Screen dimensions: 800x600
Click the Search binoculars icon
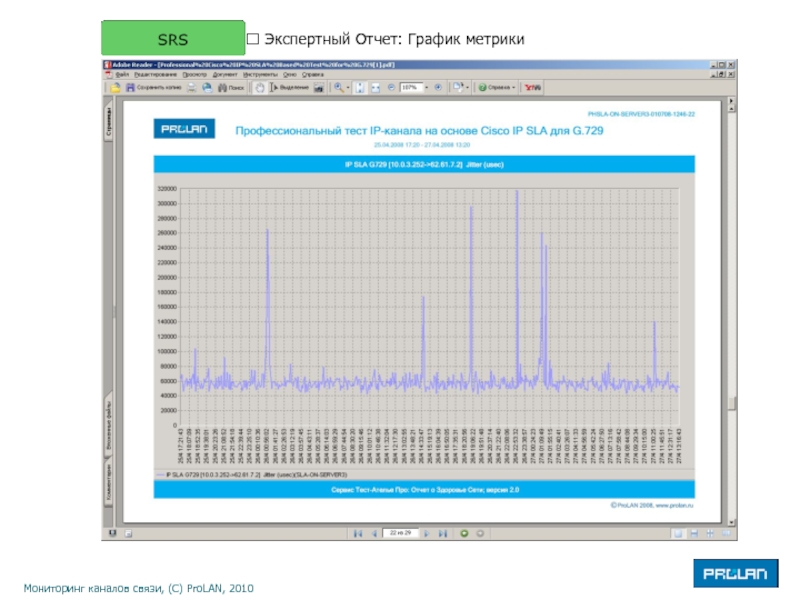[222, 88]
